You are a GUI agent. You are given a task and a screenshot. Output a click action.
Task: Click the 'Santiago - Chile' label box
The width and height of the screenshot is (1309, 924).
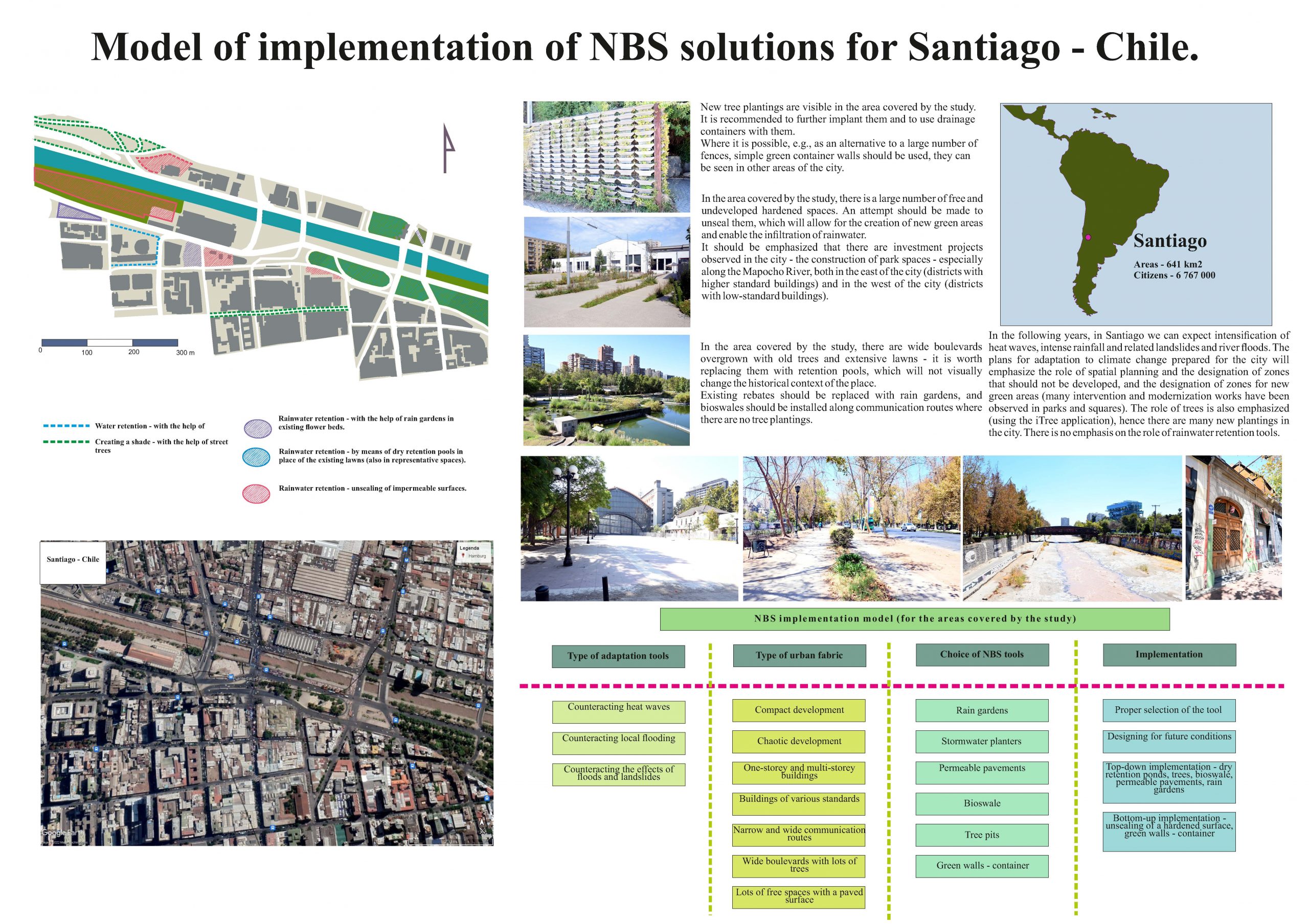pyautogui.click(x=73, y=563)
